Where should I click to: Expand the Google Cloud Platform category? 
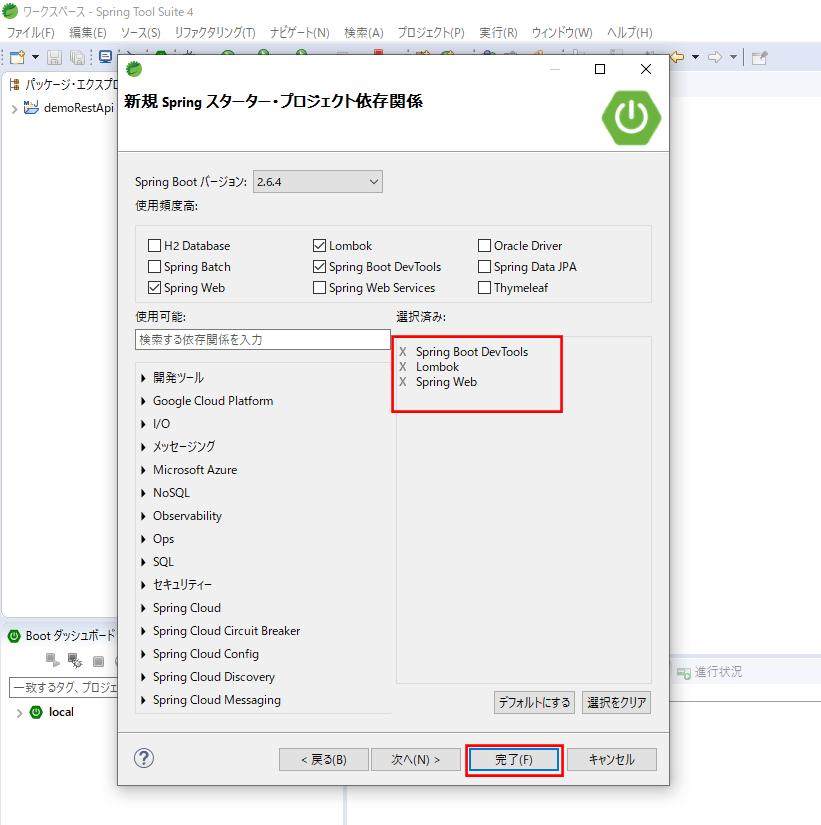[x=143, y=401]
